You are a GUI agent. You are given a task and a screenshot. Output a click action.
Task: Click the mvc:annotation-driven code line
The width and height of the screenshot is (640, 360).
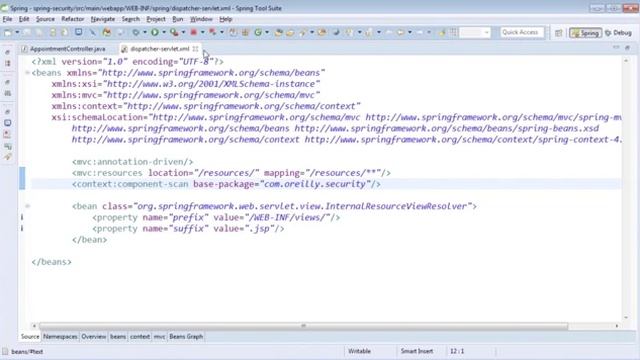133,162
